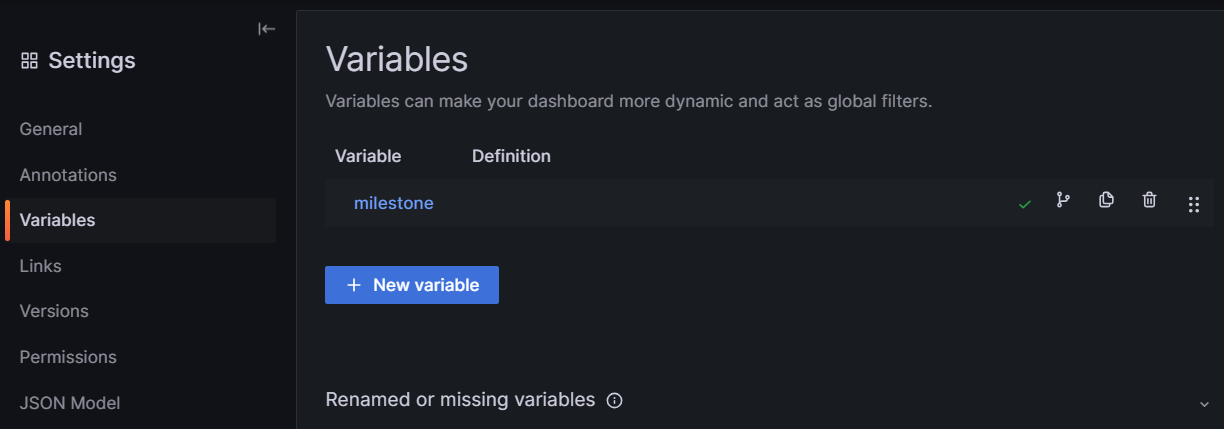
Task: Duplicate the milestone variable
Action: (x=1106, y=201)
